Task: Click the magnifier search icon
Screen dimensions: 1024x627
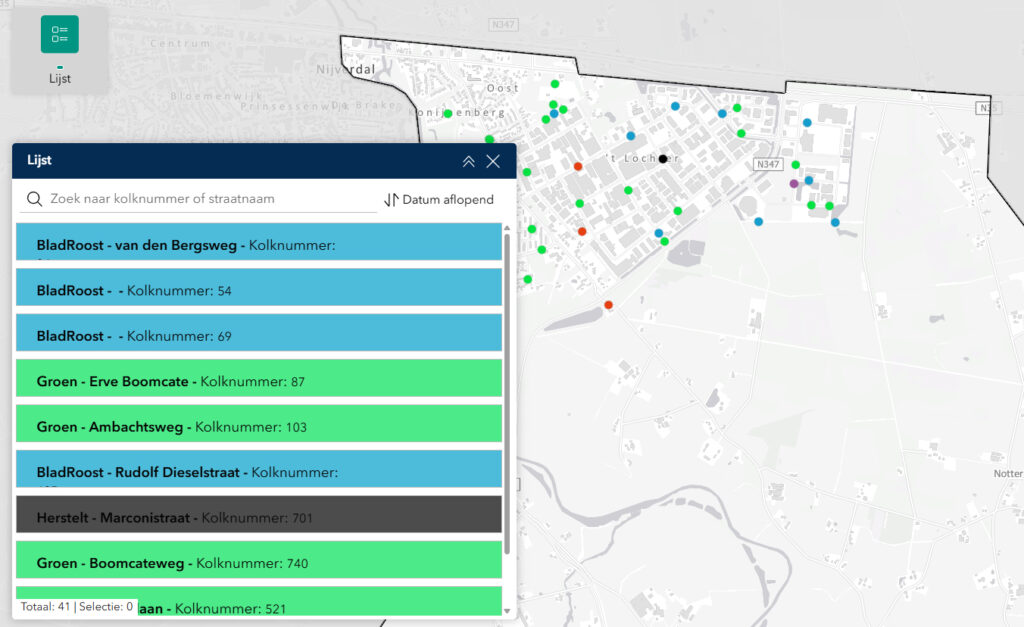Action: 35,199
